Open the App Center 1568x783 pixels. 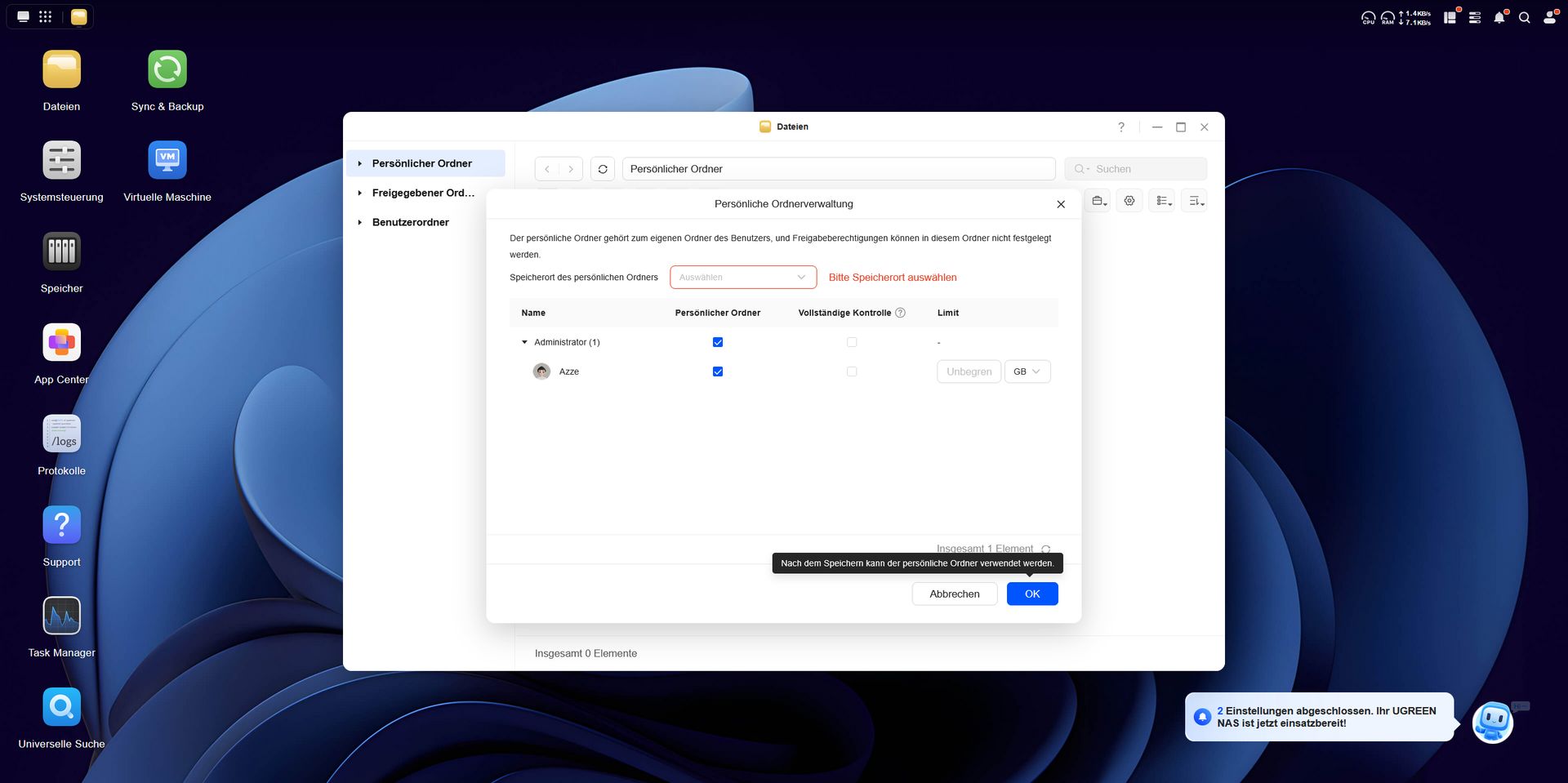pyautogui.click(x=61, y=342)
